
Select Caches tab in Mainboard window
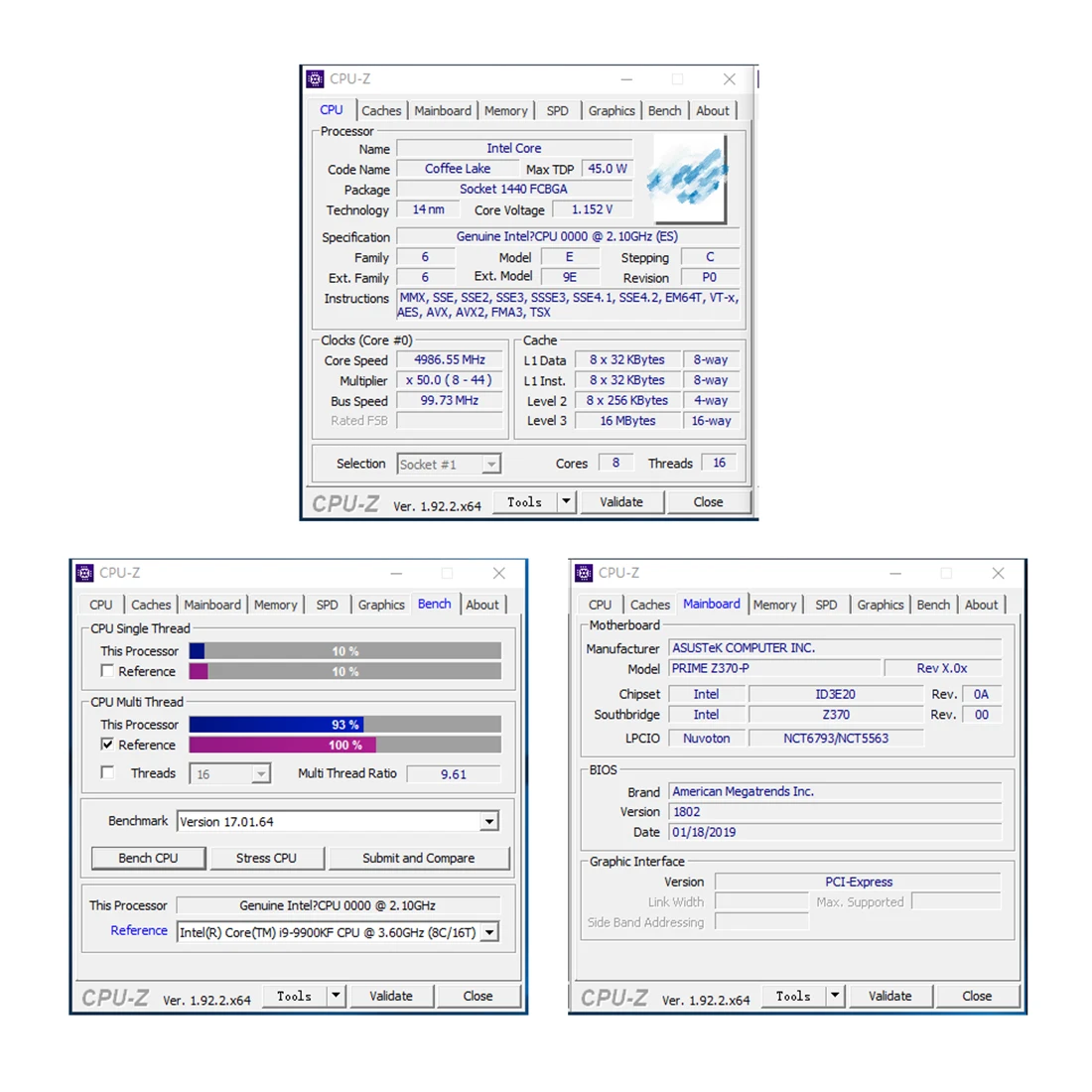(650, 605)
